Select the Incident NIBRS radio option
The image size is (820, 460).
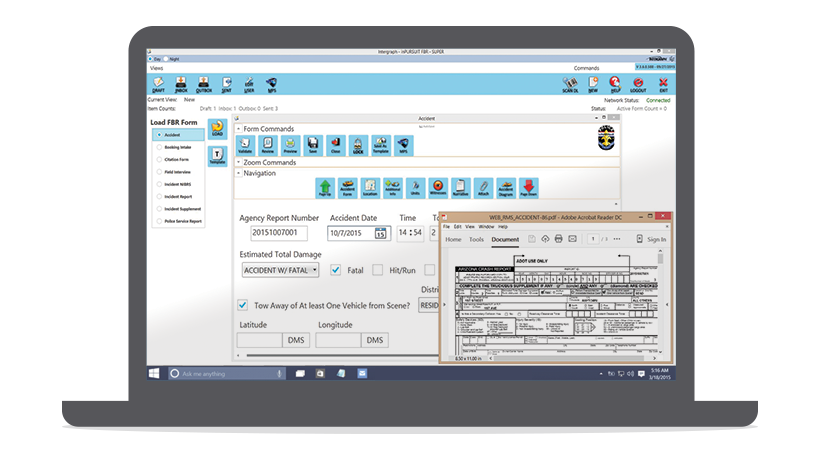click(160, 184)
